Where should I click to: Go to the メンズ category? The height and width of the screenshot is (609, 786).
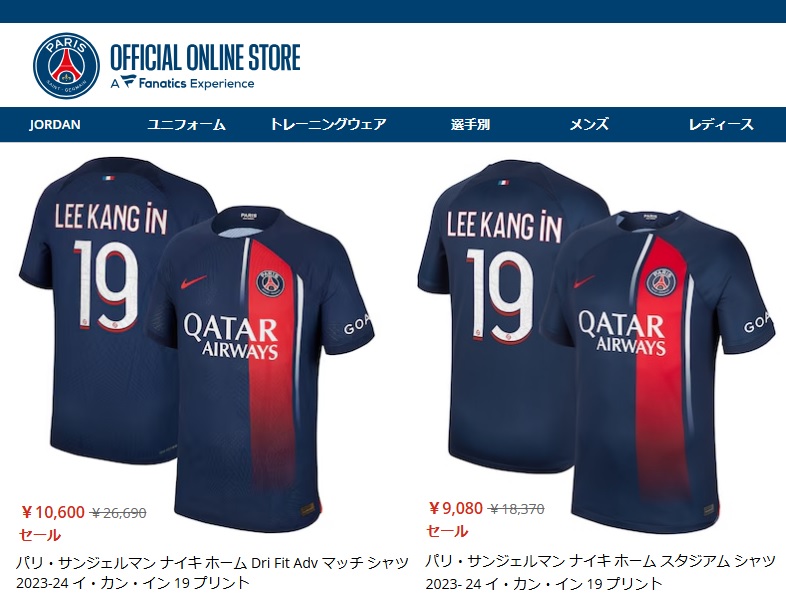(589, 124)
